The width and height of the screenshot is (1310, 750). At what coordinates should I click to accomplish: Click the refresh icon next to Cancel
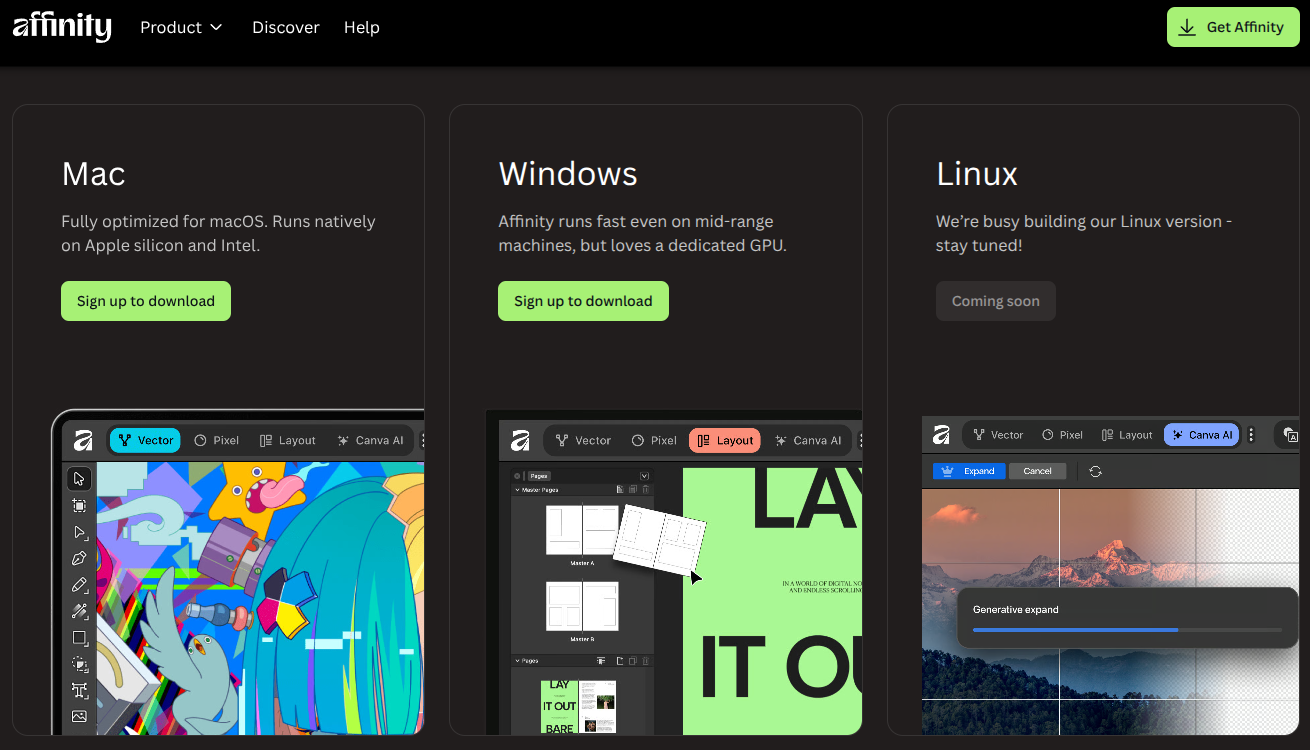tap(1095, 471)
